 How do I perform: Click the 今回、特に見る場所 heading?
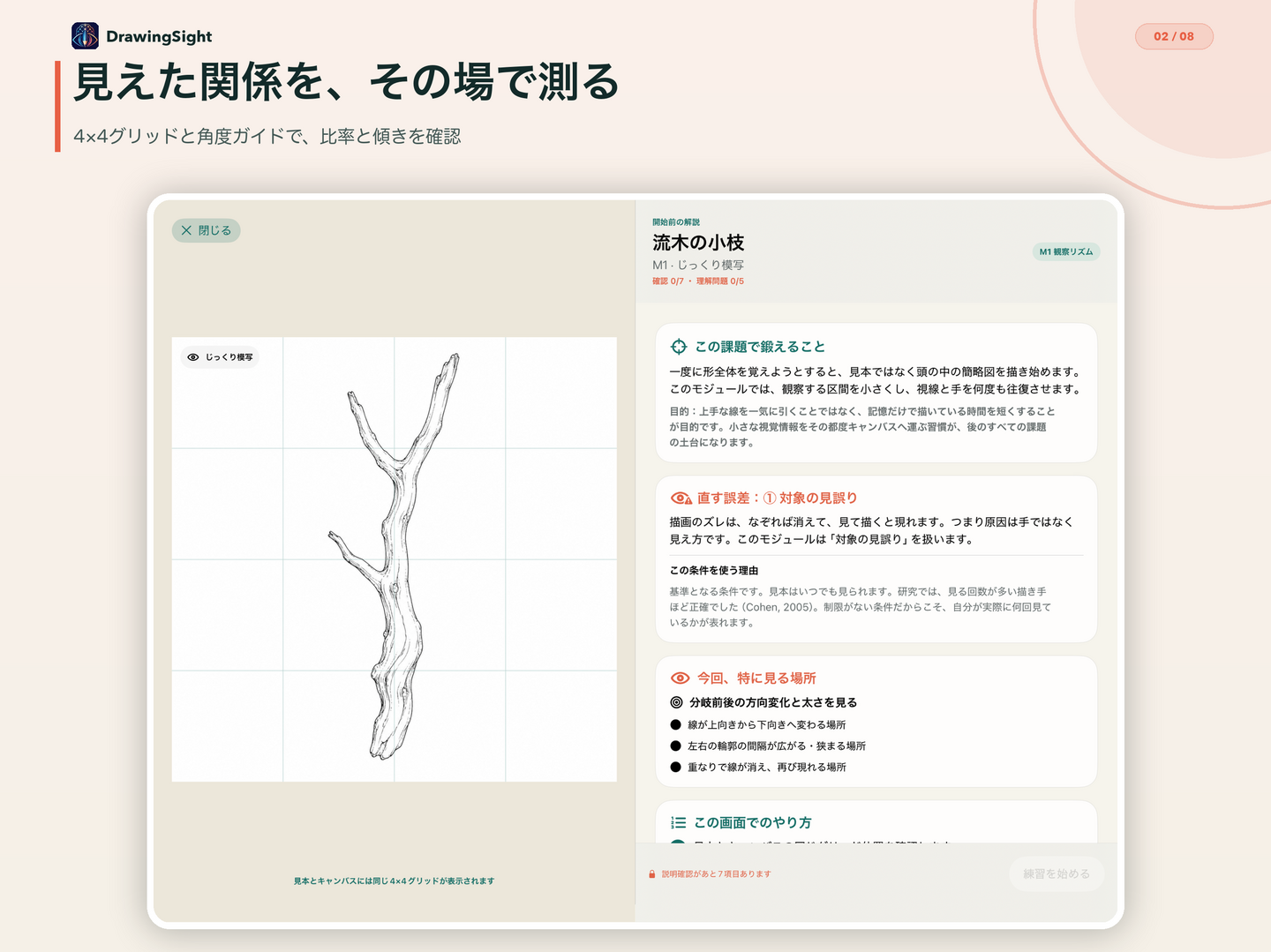click(756, 678)
